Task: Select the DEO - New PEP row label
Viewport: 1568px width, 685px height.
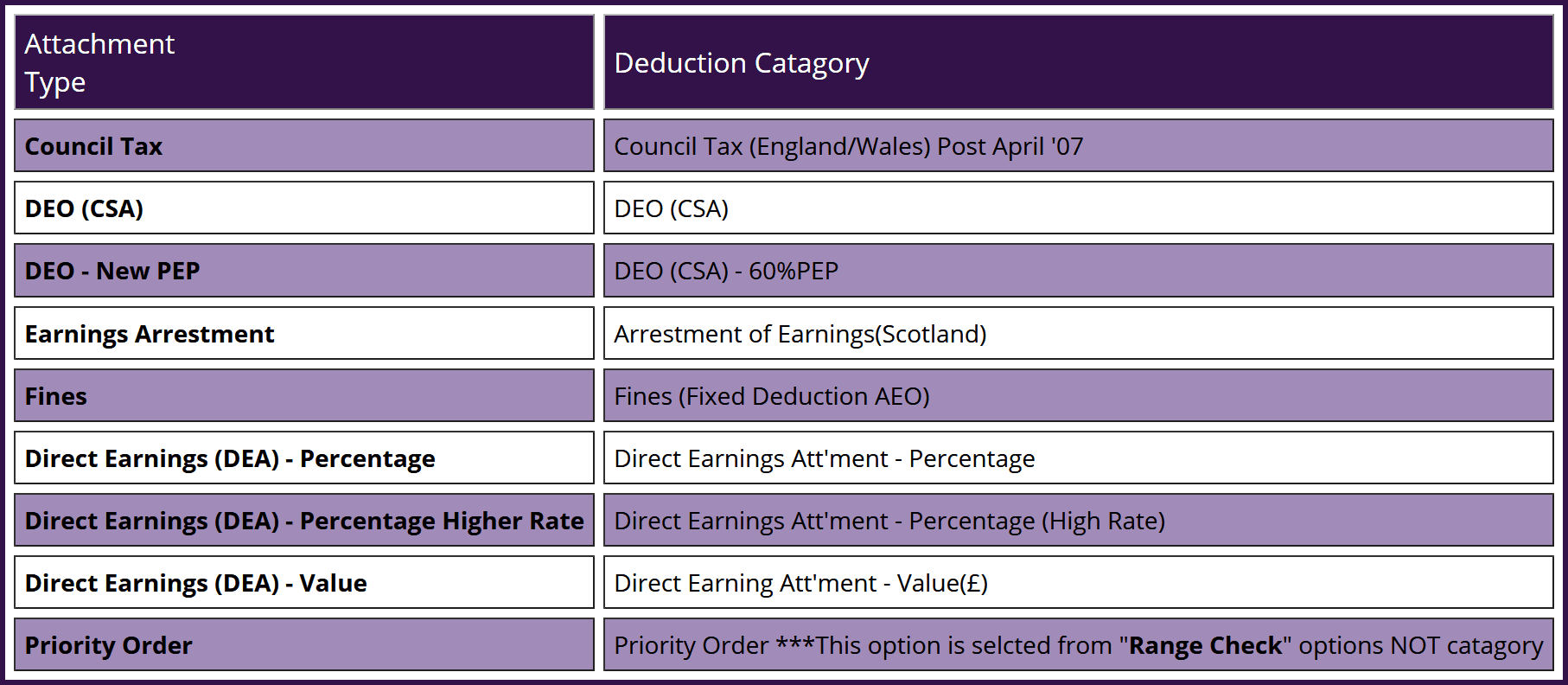Action: pos(112,271)
